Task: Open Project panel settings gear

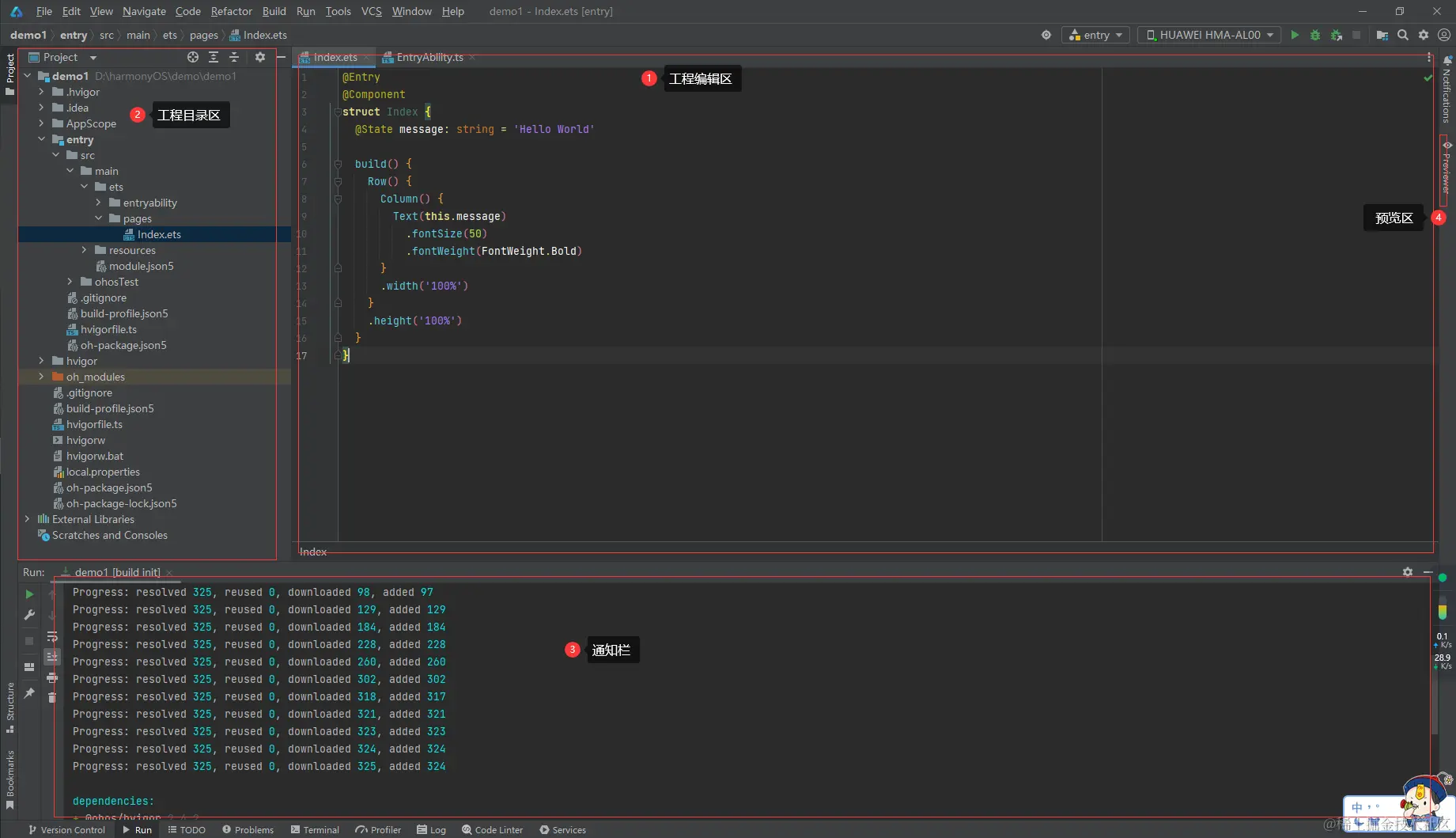Action: 260,57
